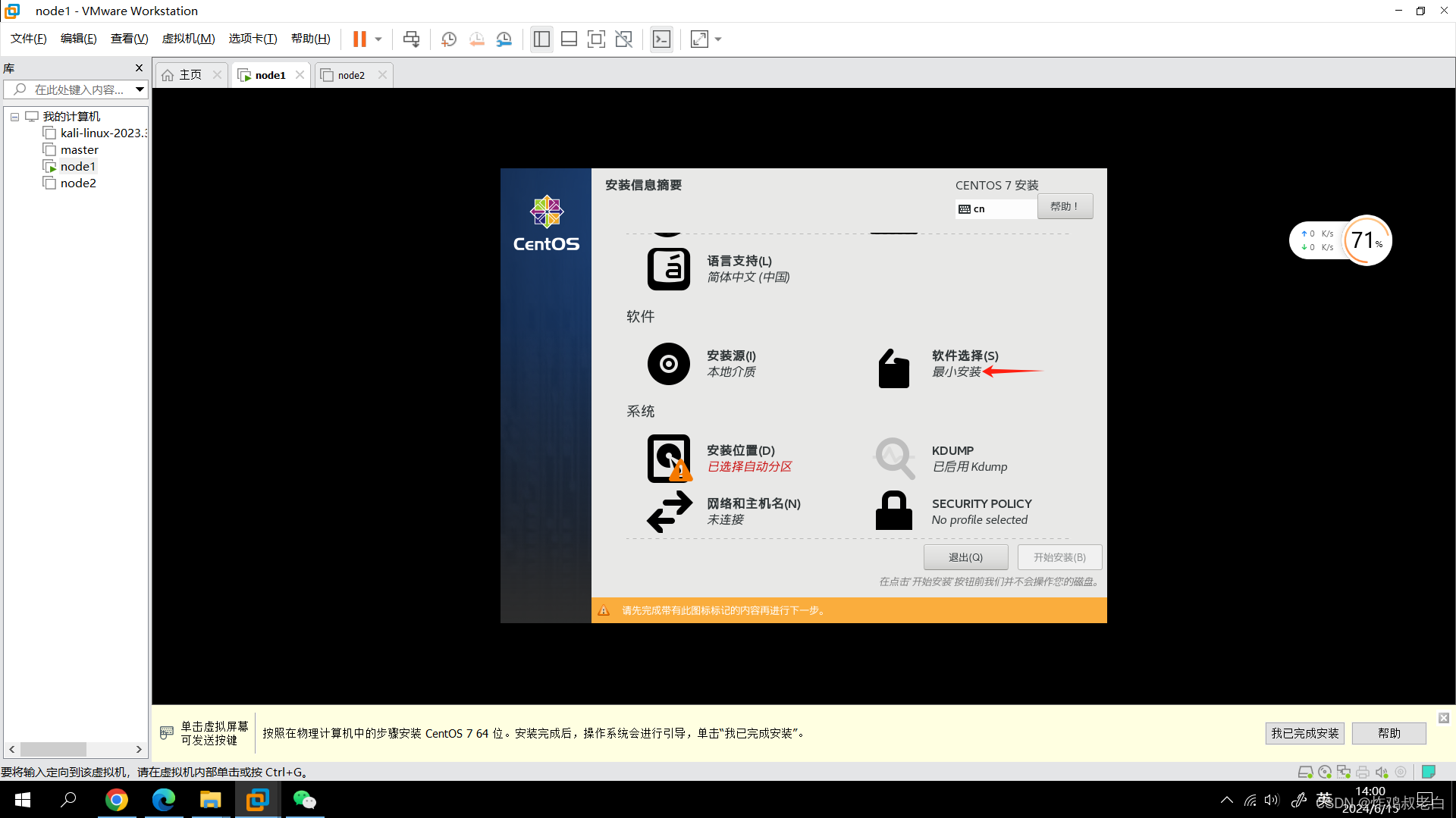Click the library horizontal scrollbar

tap(53, 749)
